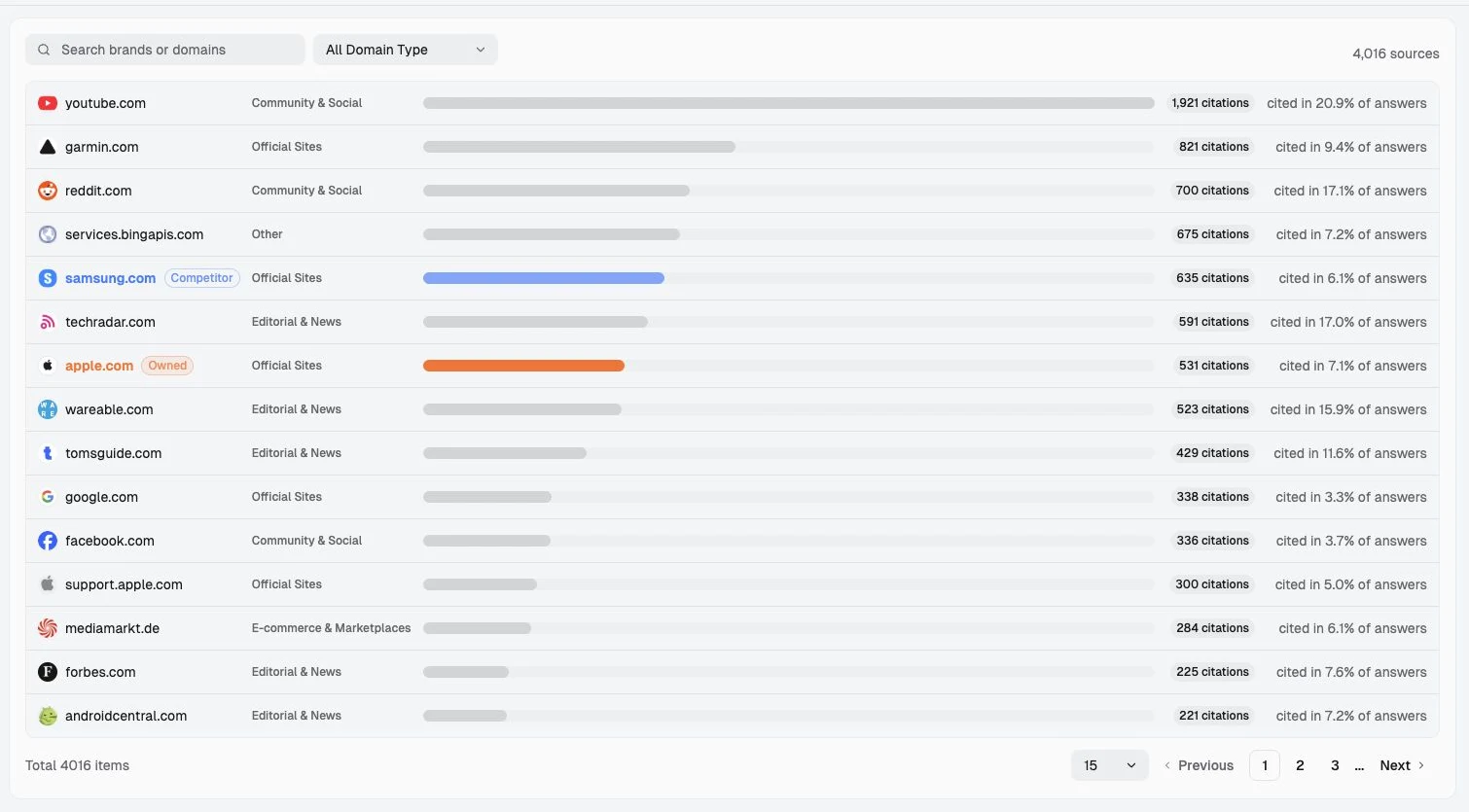Click the search magnifier icon
Image resolution: width=1469 pixels, height=812 pixels.
point(44,50)
